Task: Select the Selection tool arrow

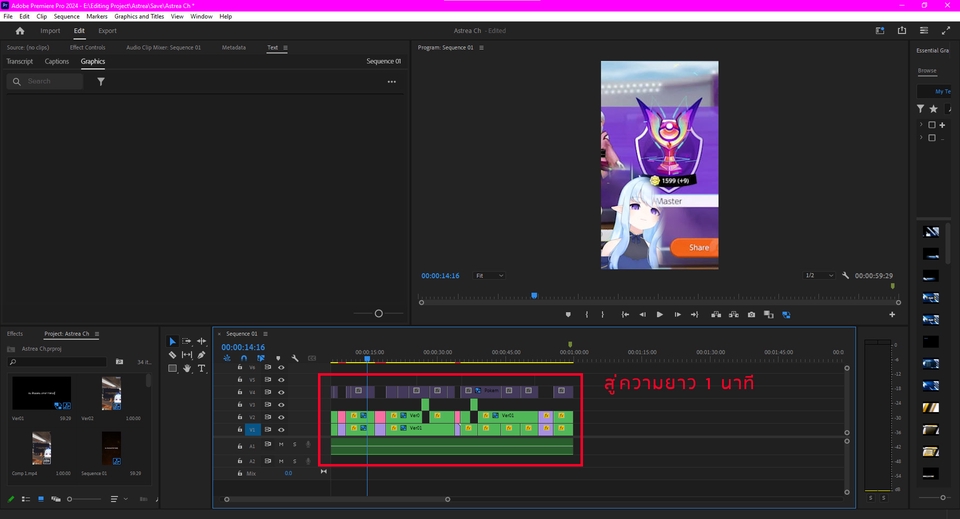Action: pyautogui.click(x=172, y=341)
